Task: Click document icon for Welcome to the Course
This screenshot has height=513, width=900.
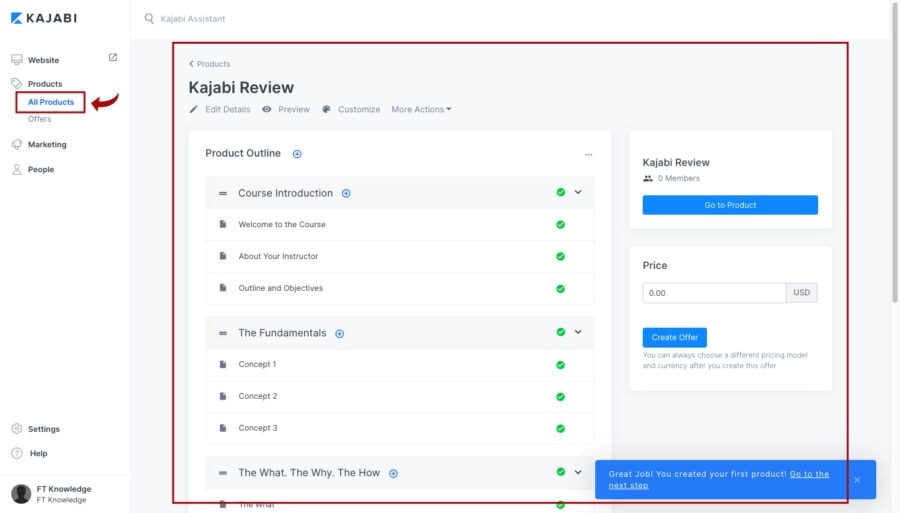Action: click(x=223, y=224)
